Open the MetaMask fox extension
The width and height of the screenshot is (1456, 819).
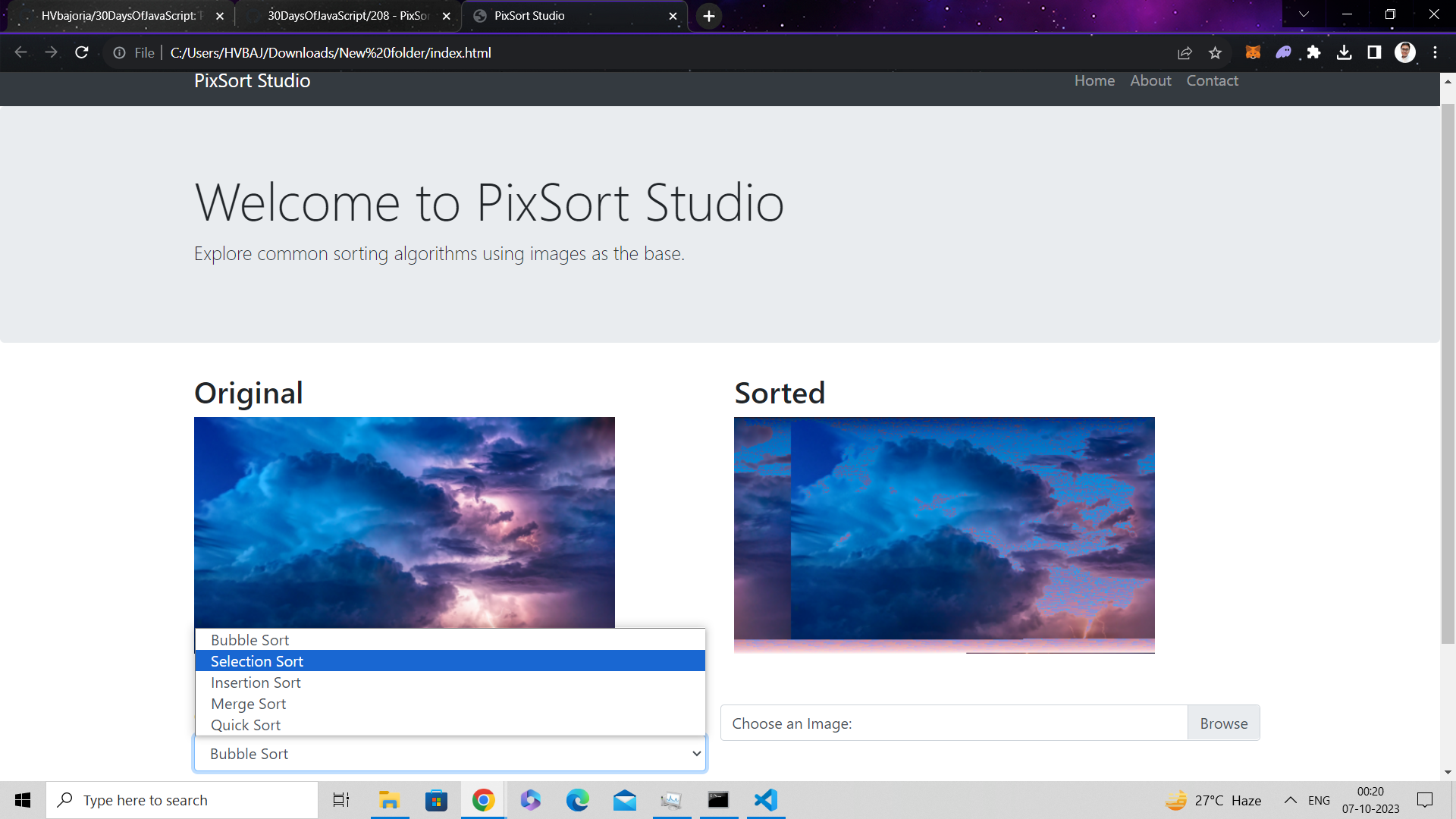pos(1253,52)
